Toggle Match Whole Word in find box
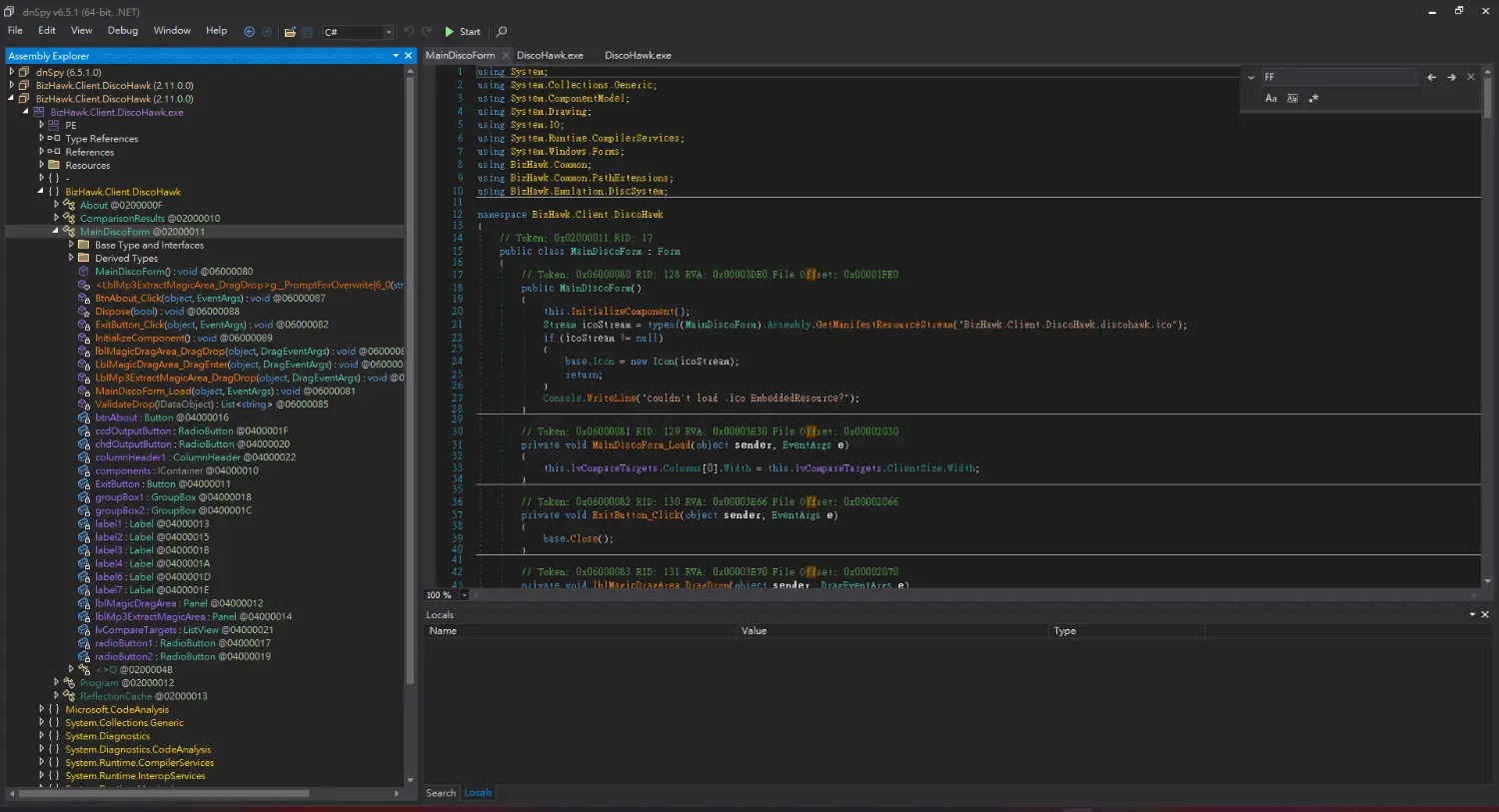This screenshot has height=812, width=1499. coord(1292,98)
